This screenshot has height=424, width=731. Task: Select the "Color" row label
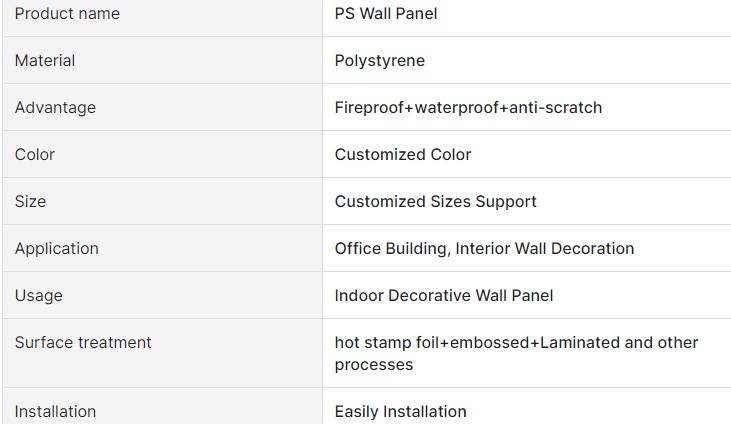pos(35,154)
